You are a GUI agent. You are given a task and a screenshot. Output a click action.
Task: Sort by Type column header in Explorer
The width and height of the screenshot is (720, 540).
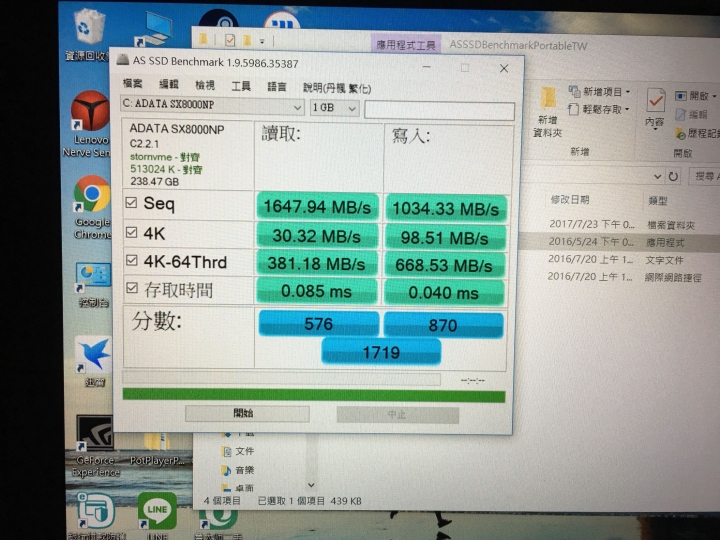(x=658, y=201)
